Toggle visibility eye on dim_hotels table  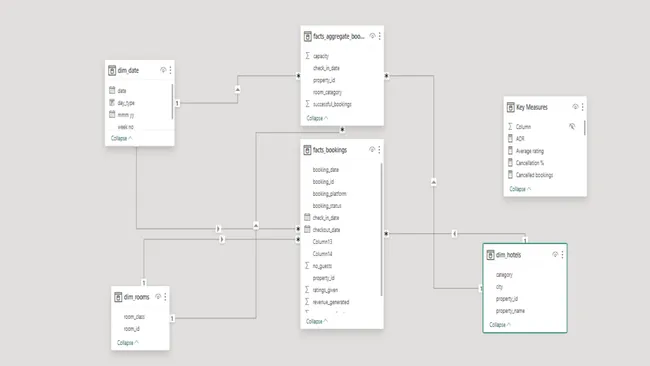click(x=555, y=255)
